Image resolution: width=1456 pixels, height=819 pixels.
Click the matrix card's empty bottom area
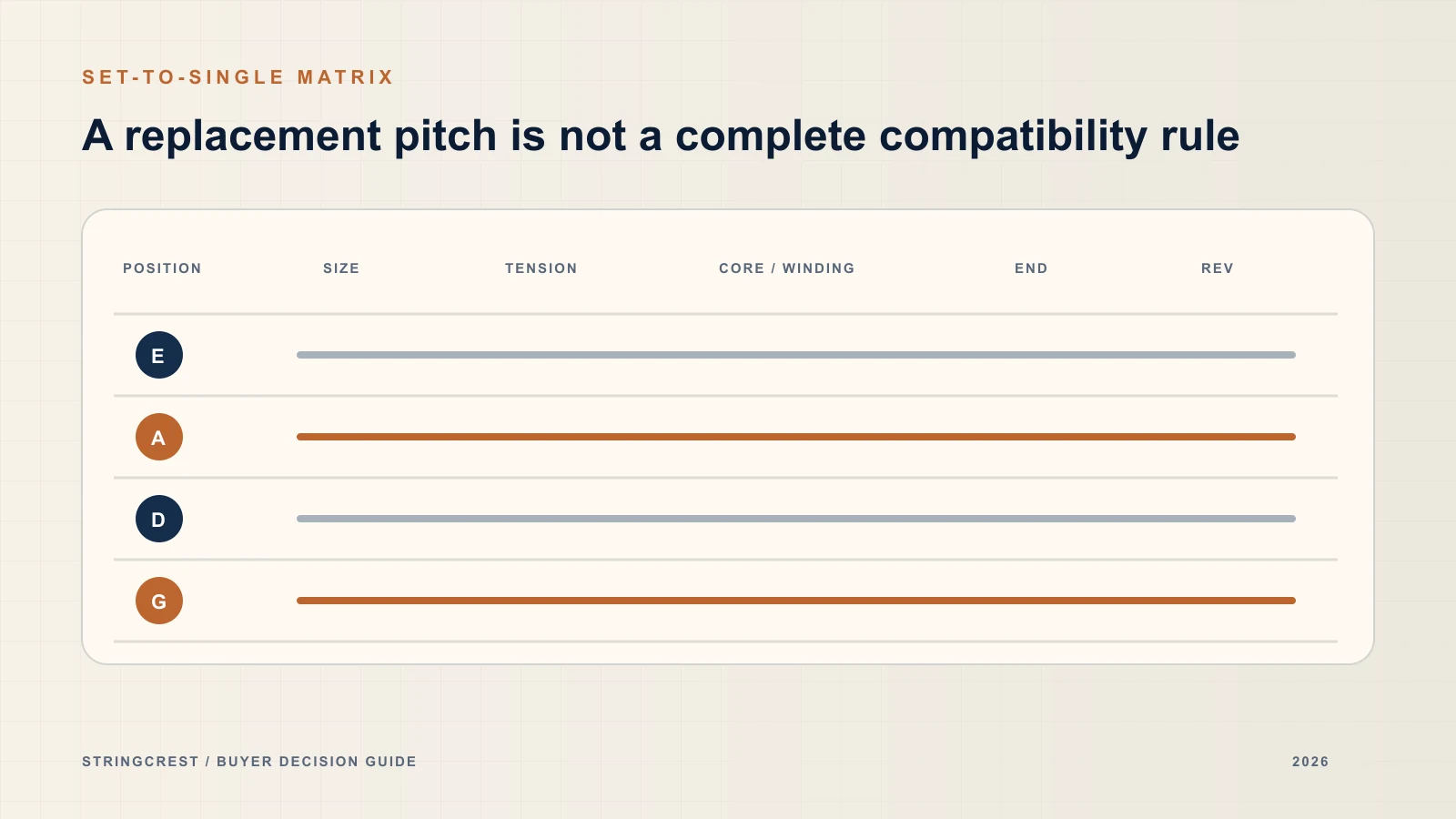728,653
